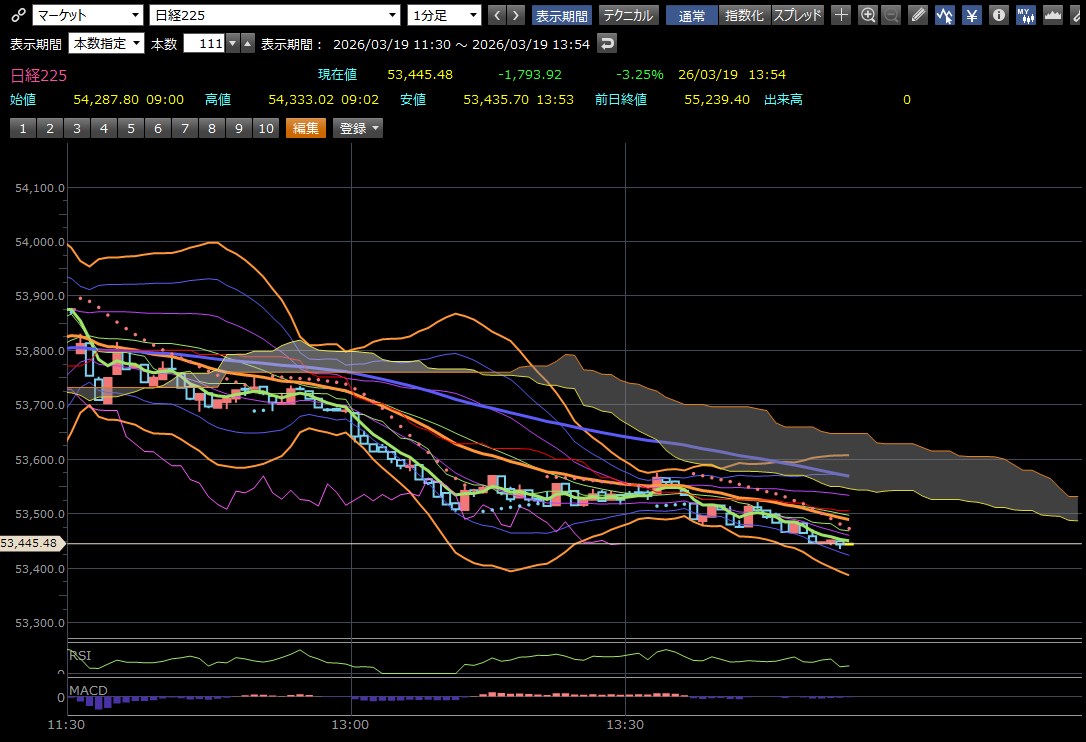Click the MY candlestick chart icon
1086x742 pixels.
(x=1025, y=15)
